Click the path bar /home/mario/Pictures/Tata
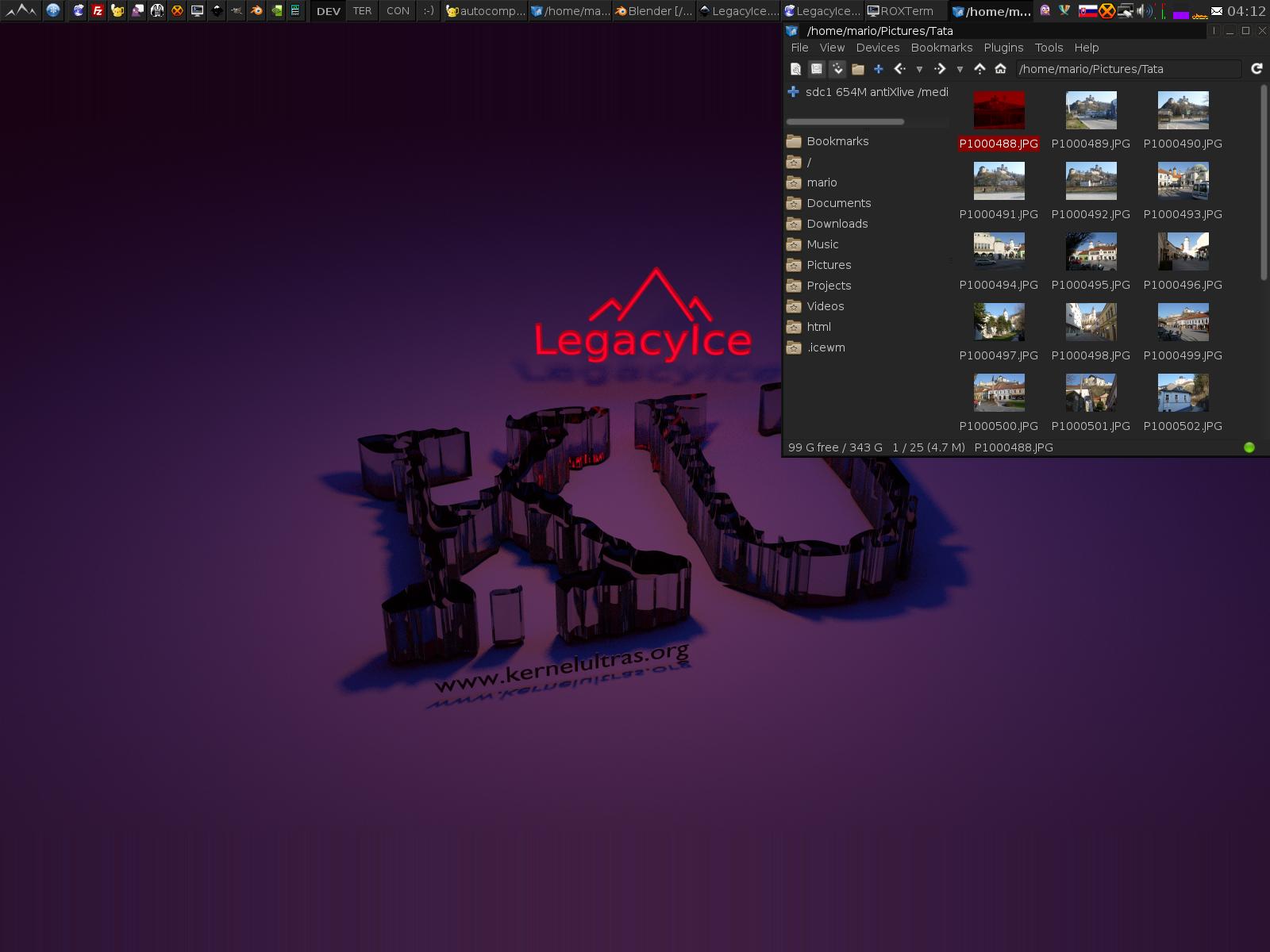 pos(1128,69)
